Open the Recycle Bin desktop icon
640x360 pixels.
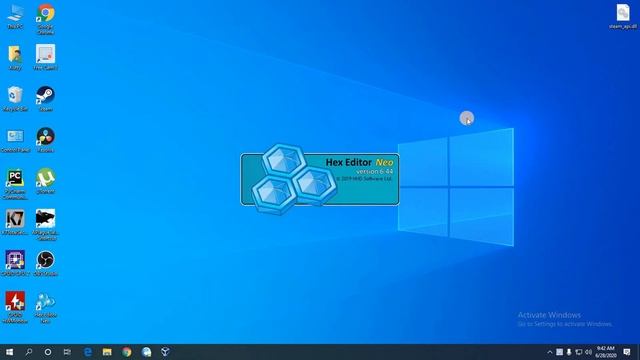coord(15,99)
